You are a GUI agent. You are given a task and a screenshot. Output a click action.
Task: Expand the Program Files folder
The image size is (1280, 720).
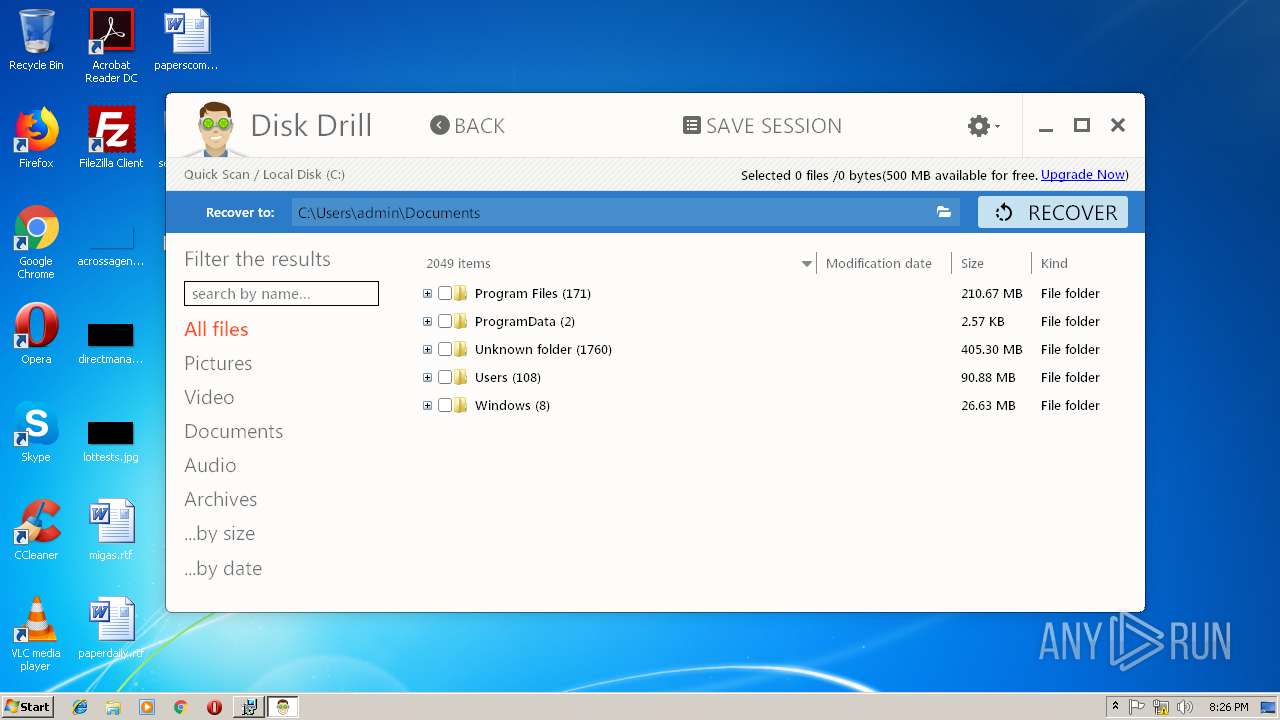[x=427, y=293]
